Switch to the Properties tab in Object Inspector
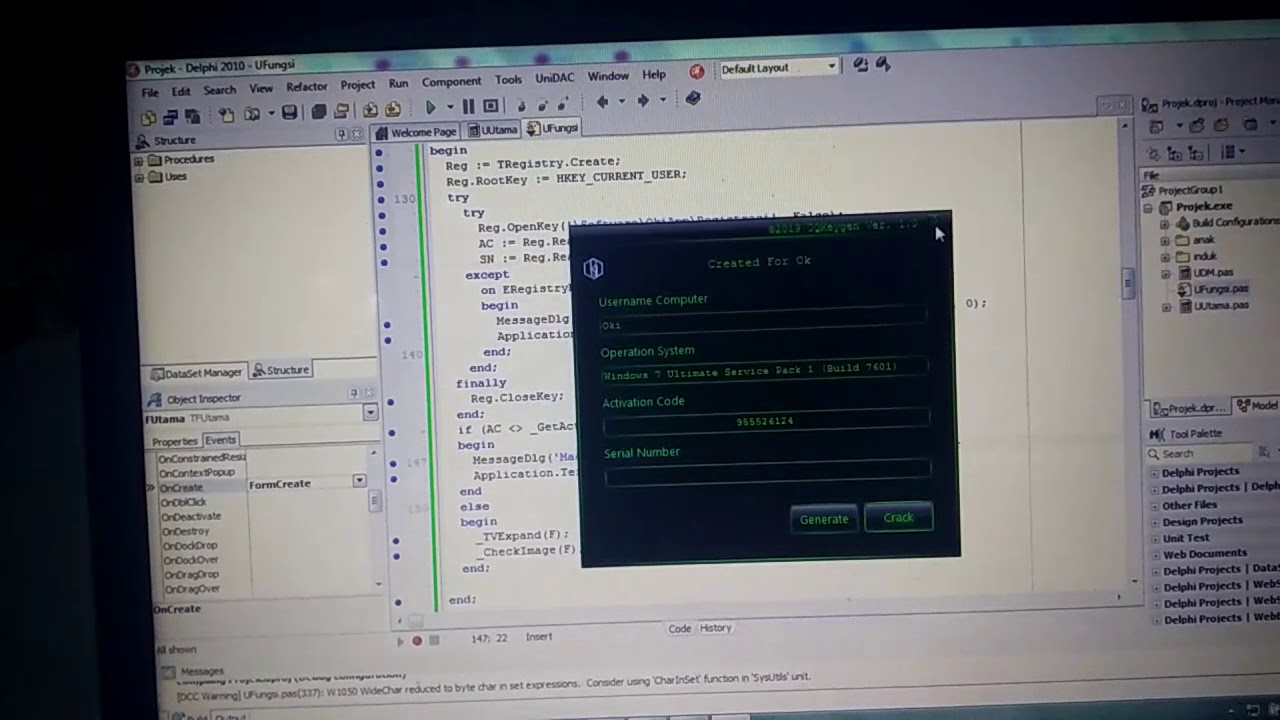This screenshot has width=1280, height=720. [175, 441]
